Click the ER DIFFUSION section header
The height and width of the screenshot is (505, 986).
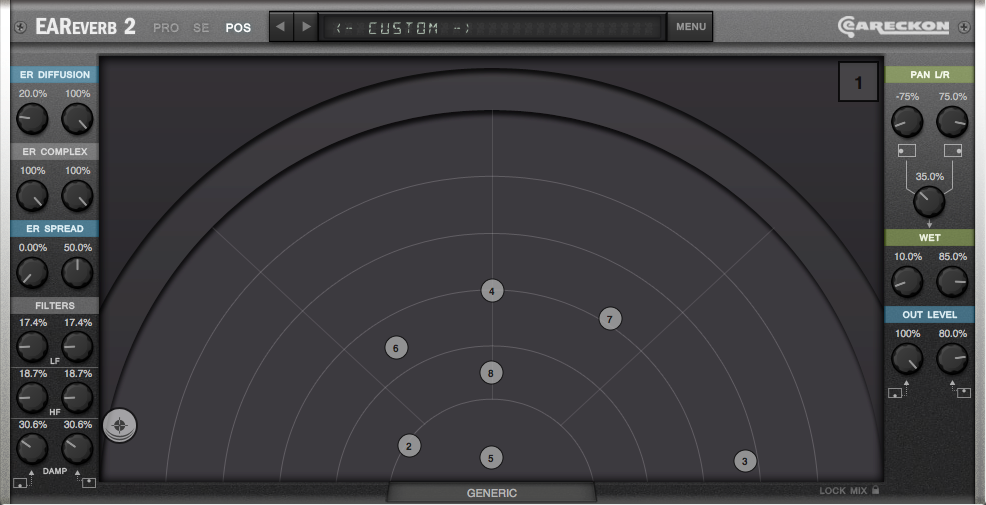55,75
